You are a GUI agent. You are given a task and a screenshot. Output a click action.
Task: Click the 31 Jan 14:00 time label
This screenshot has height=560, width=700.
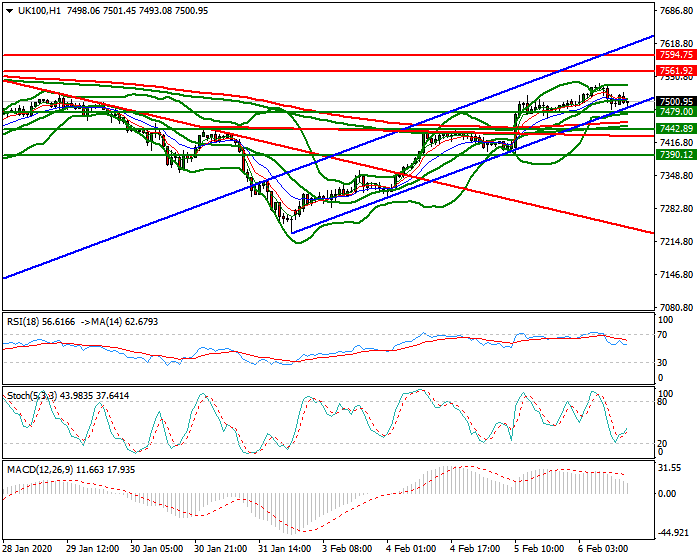(285, 548)
